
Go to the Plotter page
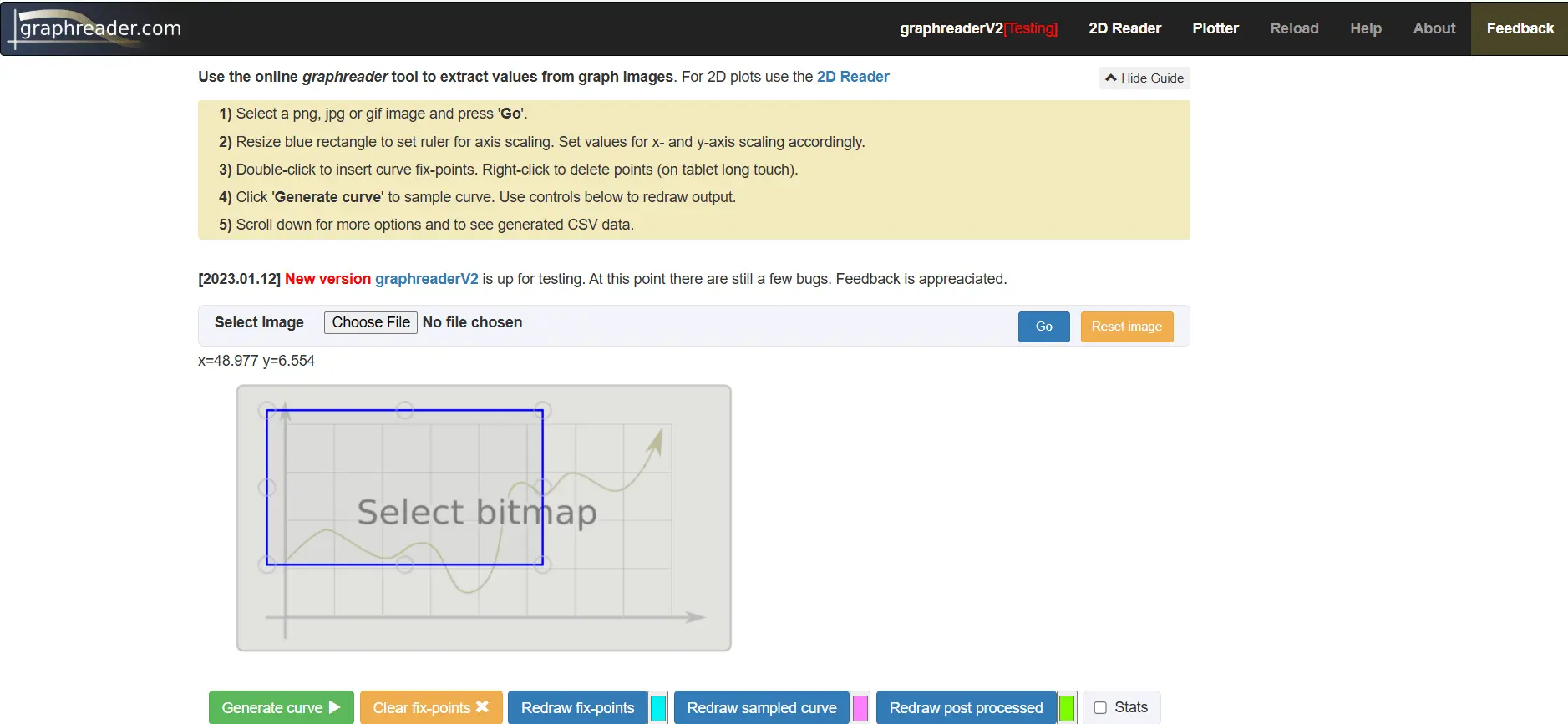point(1215,28)
